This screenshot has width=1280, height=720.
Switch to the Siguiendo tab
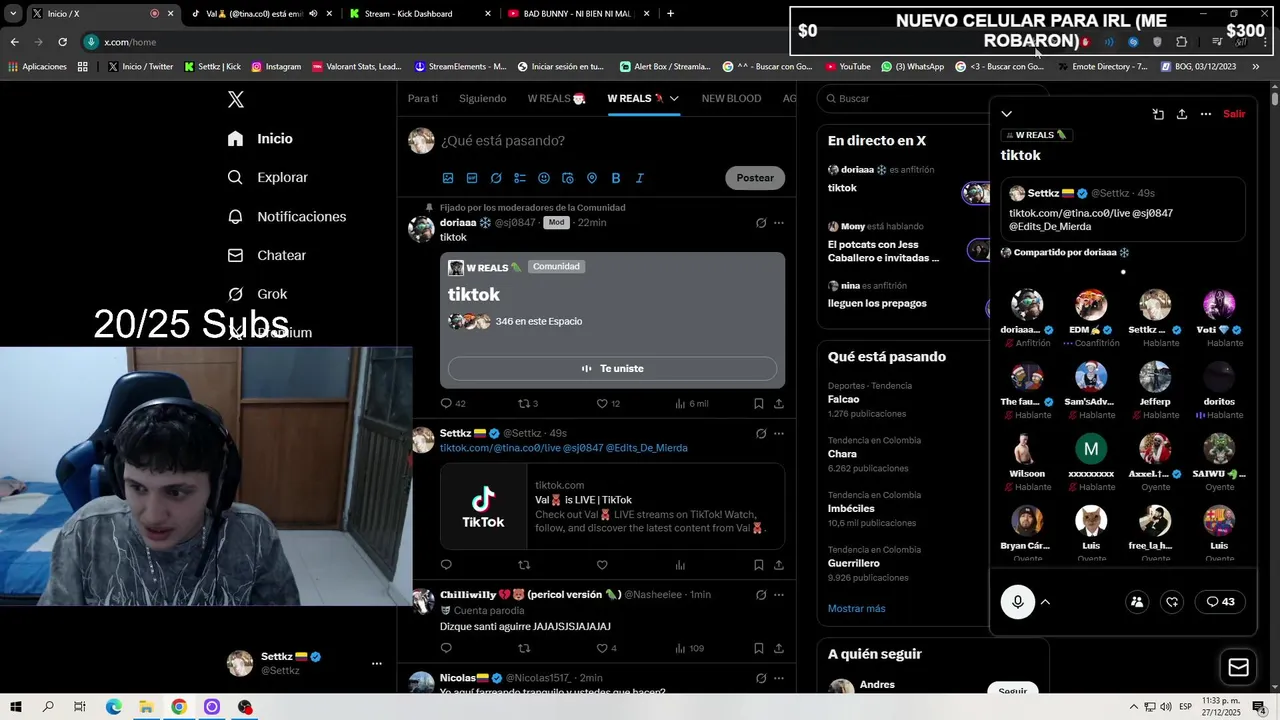482,98
